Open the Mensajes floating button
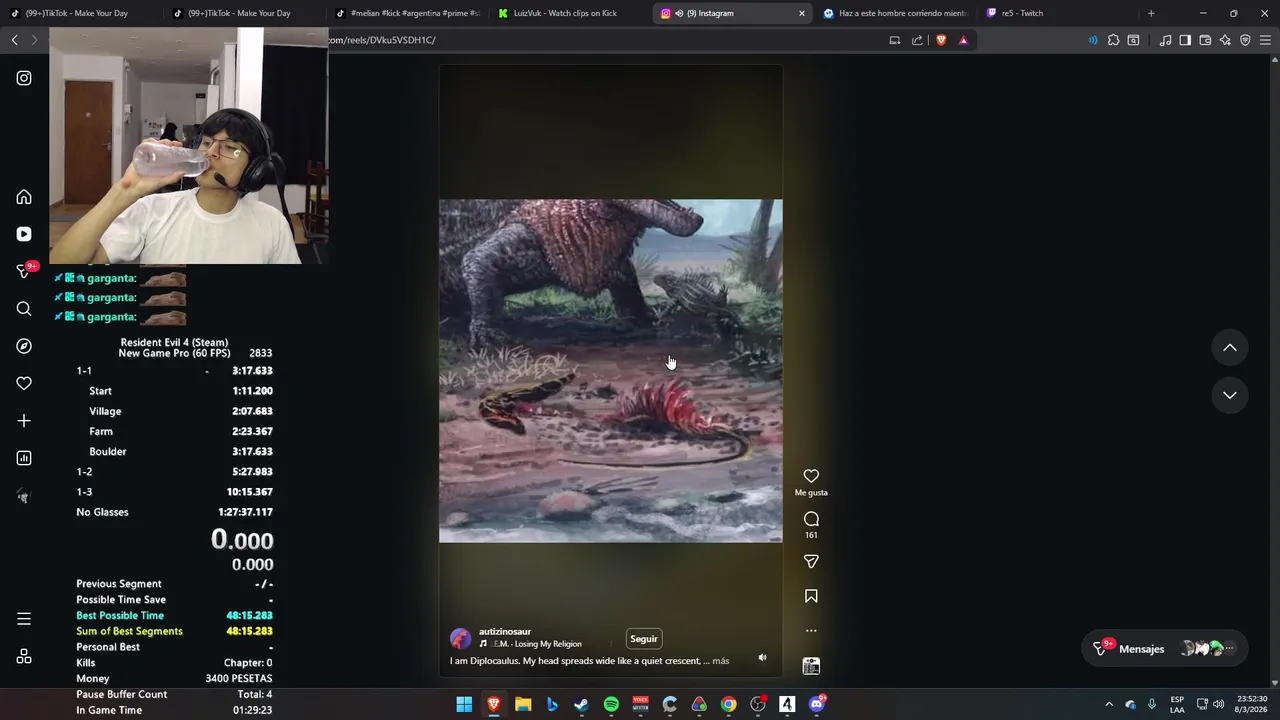 pyautogui.click(x=1163, y=649)
